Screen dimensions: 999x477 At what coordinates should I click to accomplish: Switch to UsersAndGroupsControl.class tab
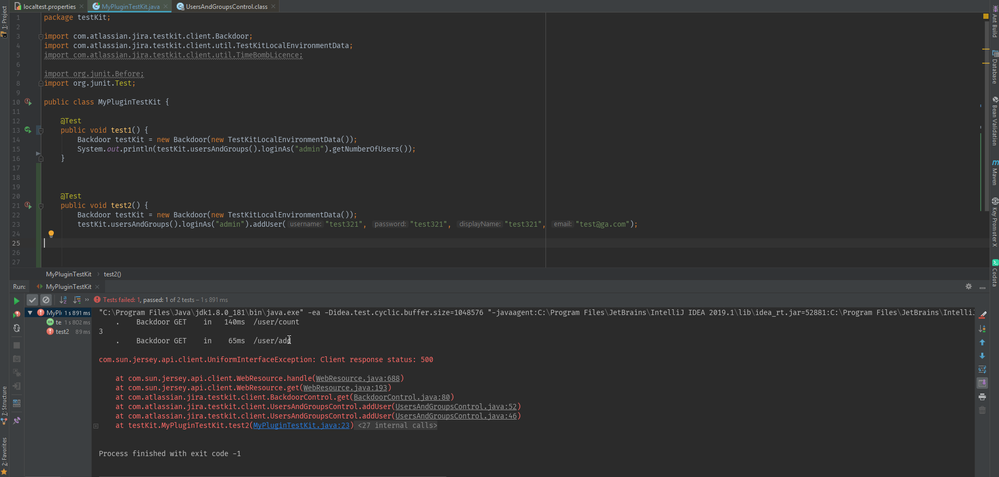227,6
